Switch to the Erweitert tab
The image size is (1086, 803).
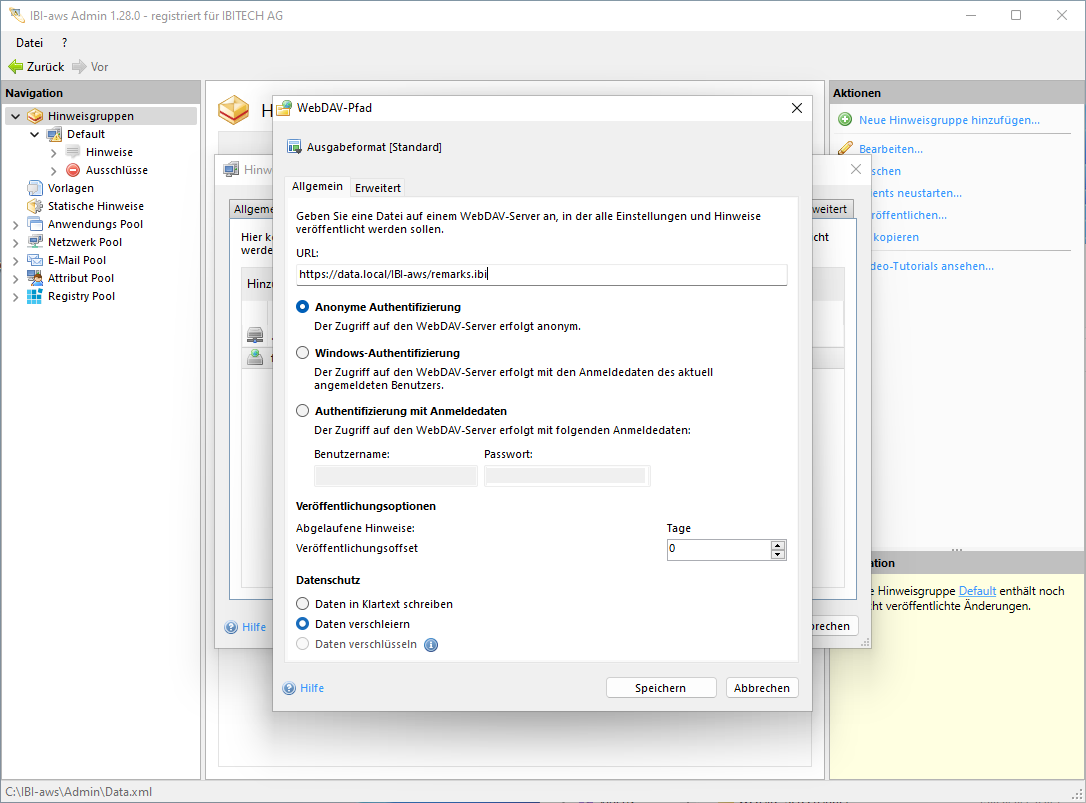[378, 188]
